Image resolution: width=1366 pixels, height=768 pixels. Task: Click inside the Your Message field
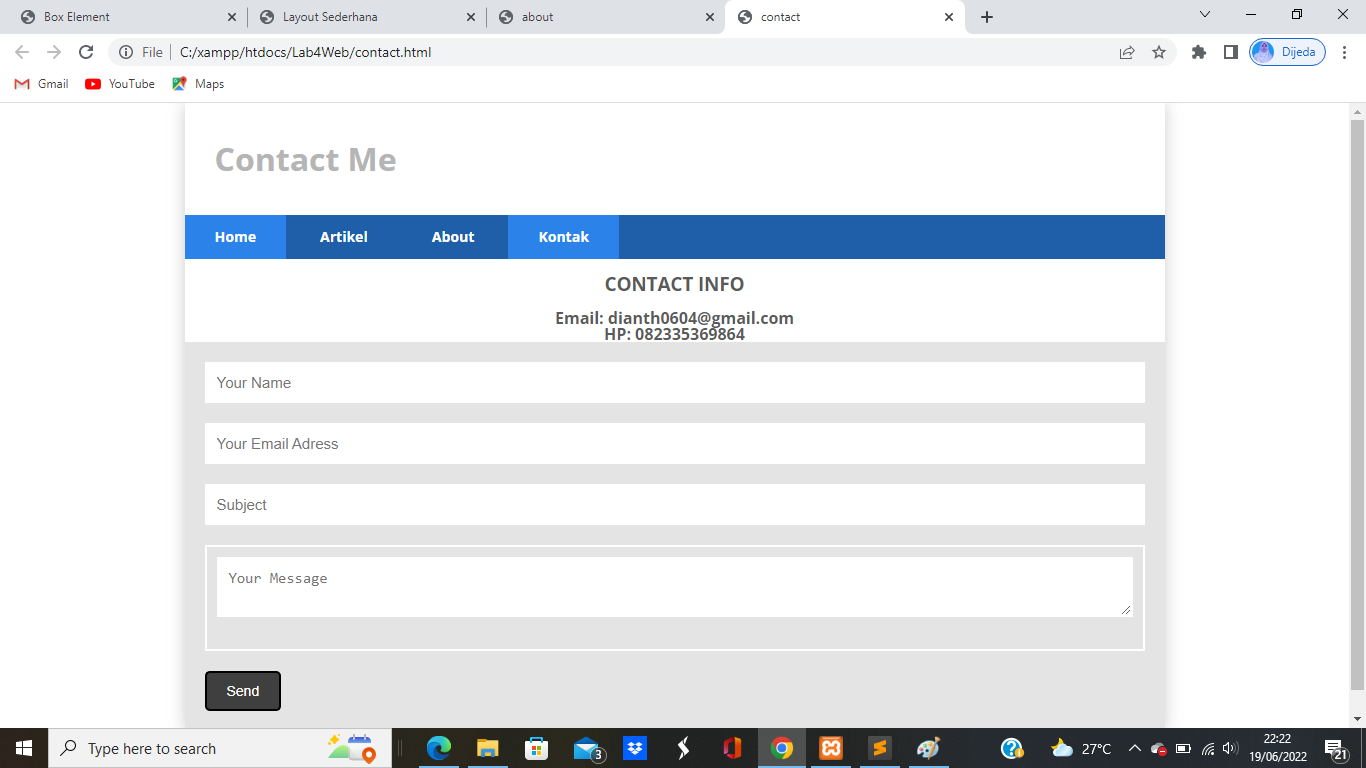(x=675, y=585)
